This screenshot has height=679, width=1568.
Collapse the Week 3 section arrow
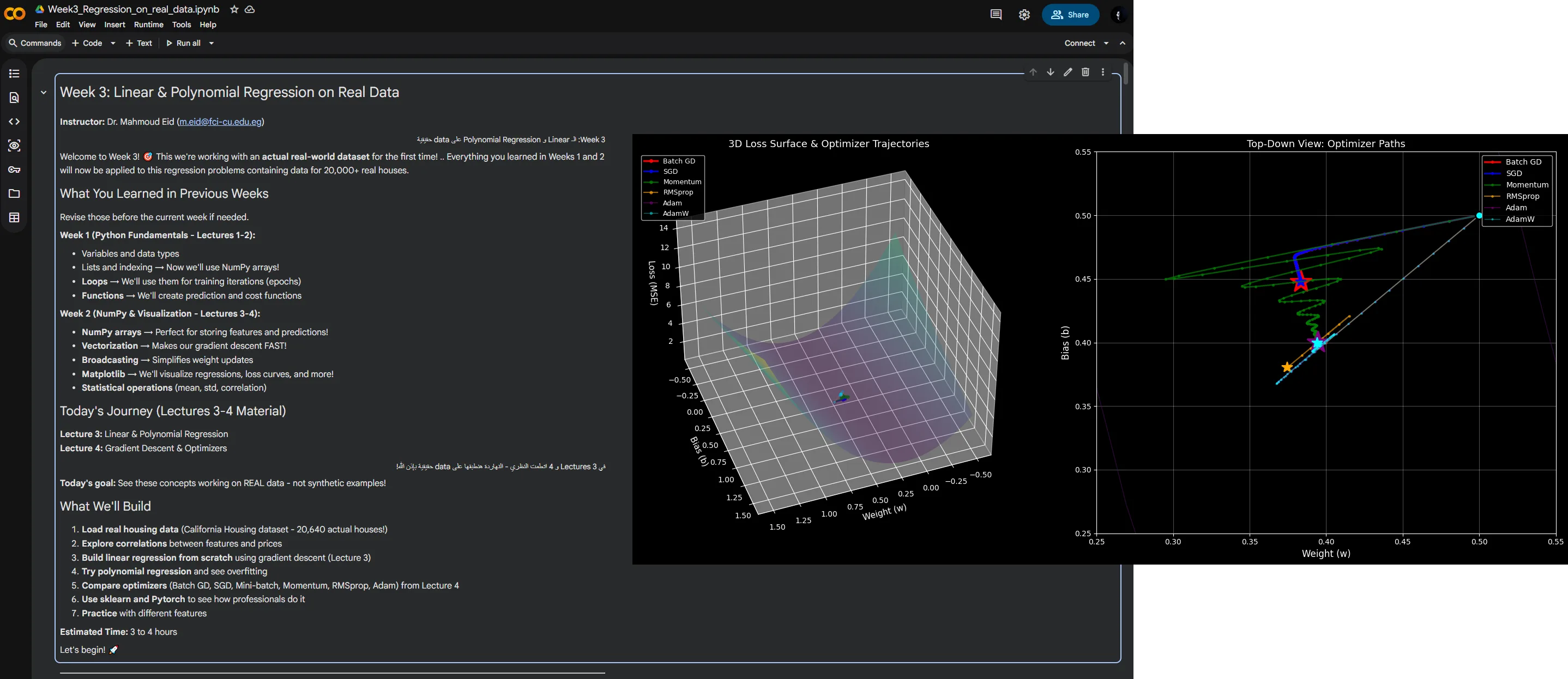[x=44, y=93]
